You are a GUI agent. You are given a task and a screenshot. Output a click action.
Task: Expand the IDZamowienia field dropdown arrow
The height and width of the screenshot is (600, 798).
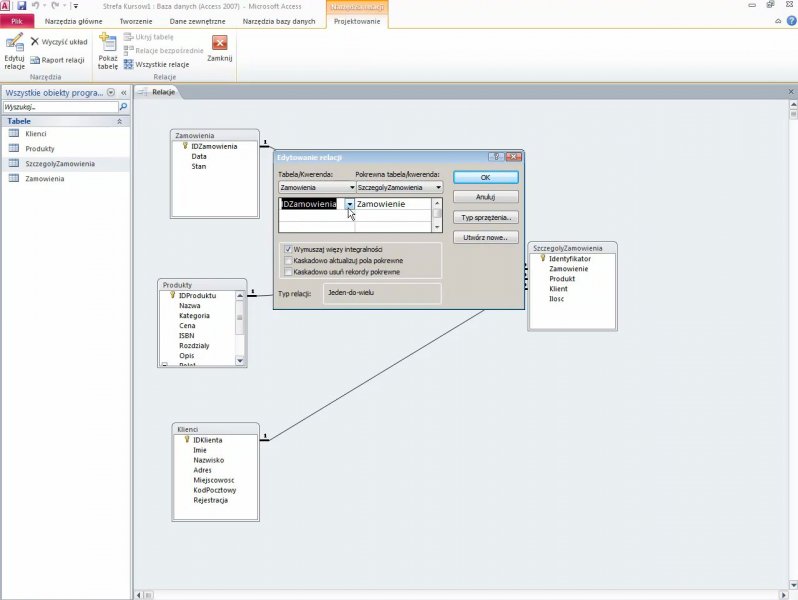tap(350, 204)
